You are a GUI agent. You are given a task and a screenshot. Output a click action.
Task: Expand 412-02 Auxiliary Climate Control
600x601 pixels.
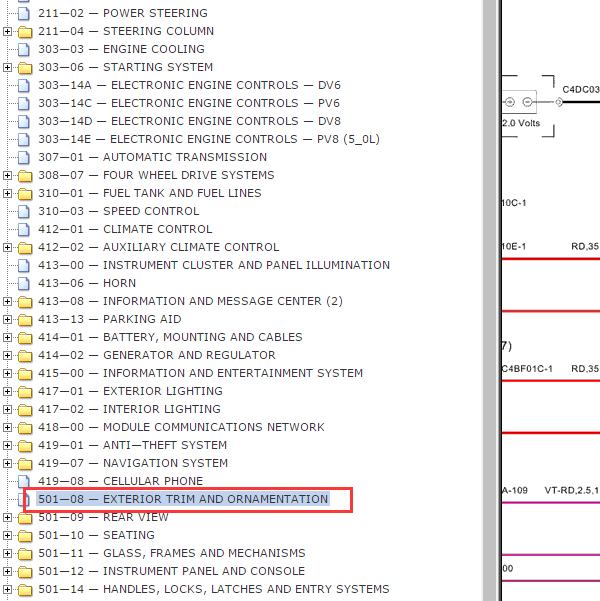(7, 248)
